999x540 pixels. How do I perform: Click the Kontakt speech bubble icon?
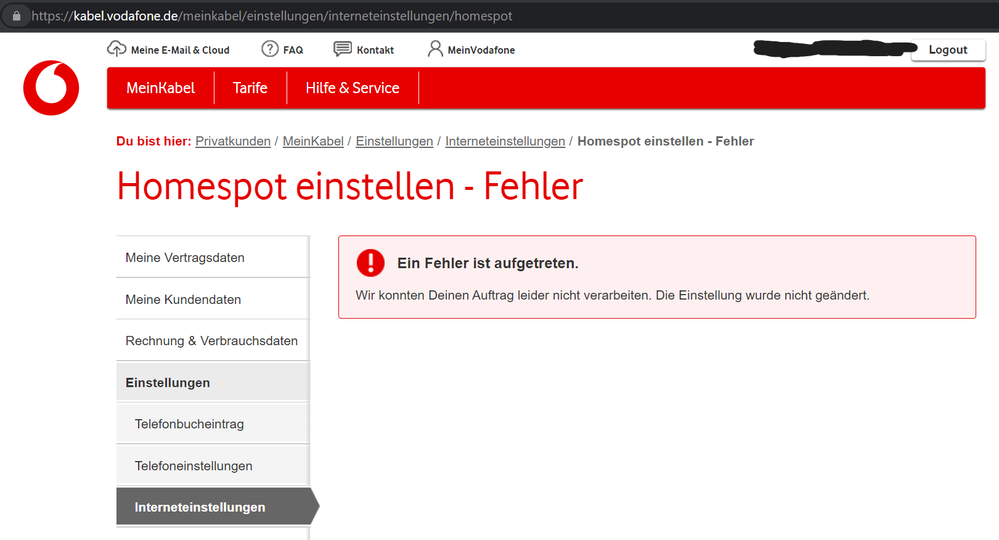click(343, 49)
